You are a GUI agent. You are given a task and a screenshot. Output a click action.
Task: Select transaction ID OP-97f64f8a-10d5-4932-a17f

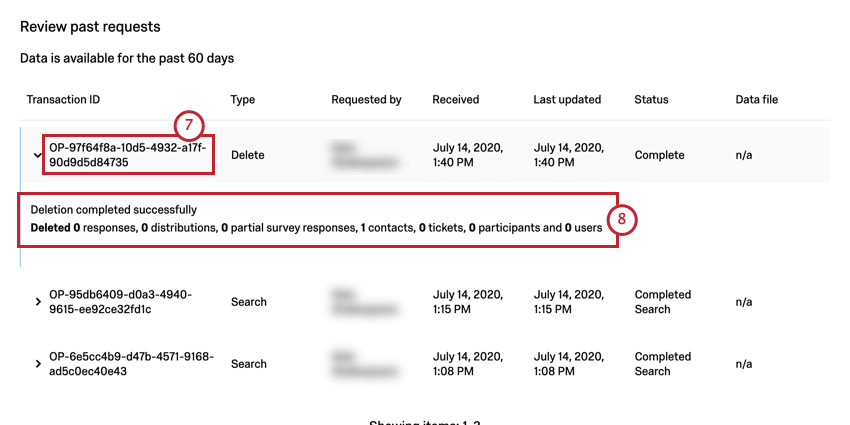(x=127, y=155)
